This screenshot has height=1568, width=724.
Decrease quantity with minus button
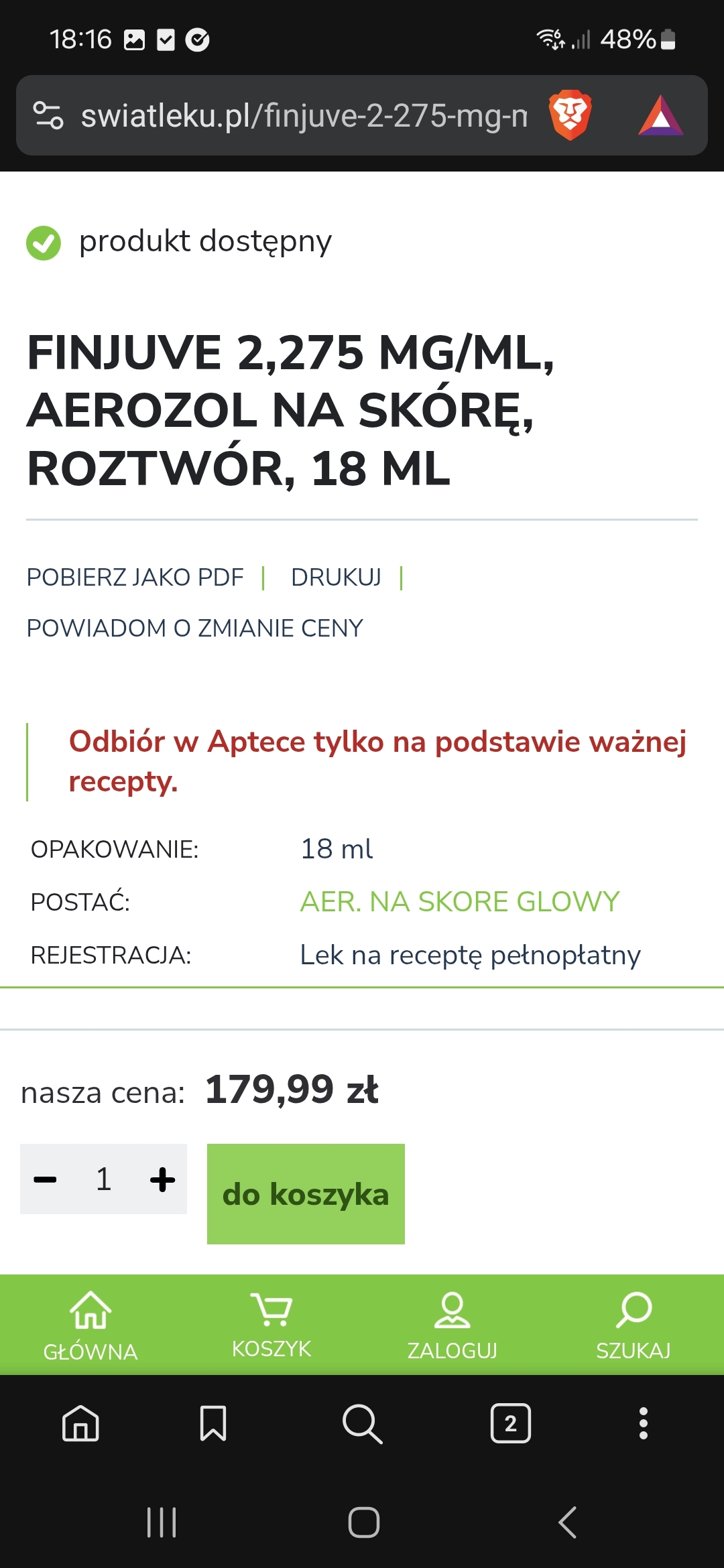pyautogui.click(x=46, y=1179)
